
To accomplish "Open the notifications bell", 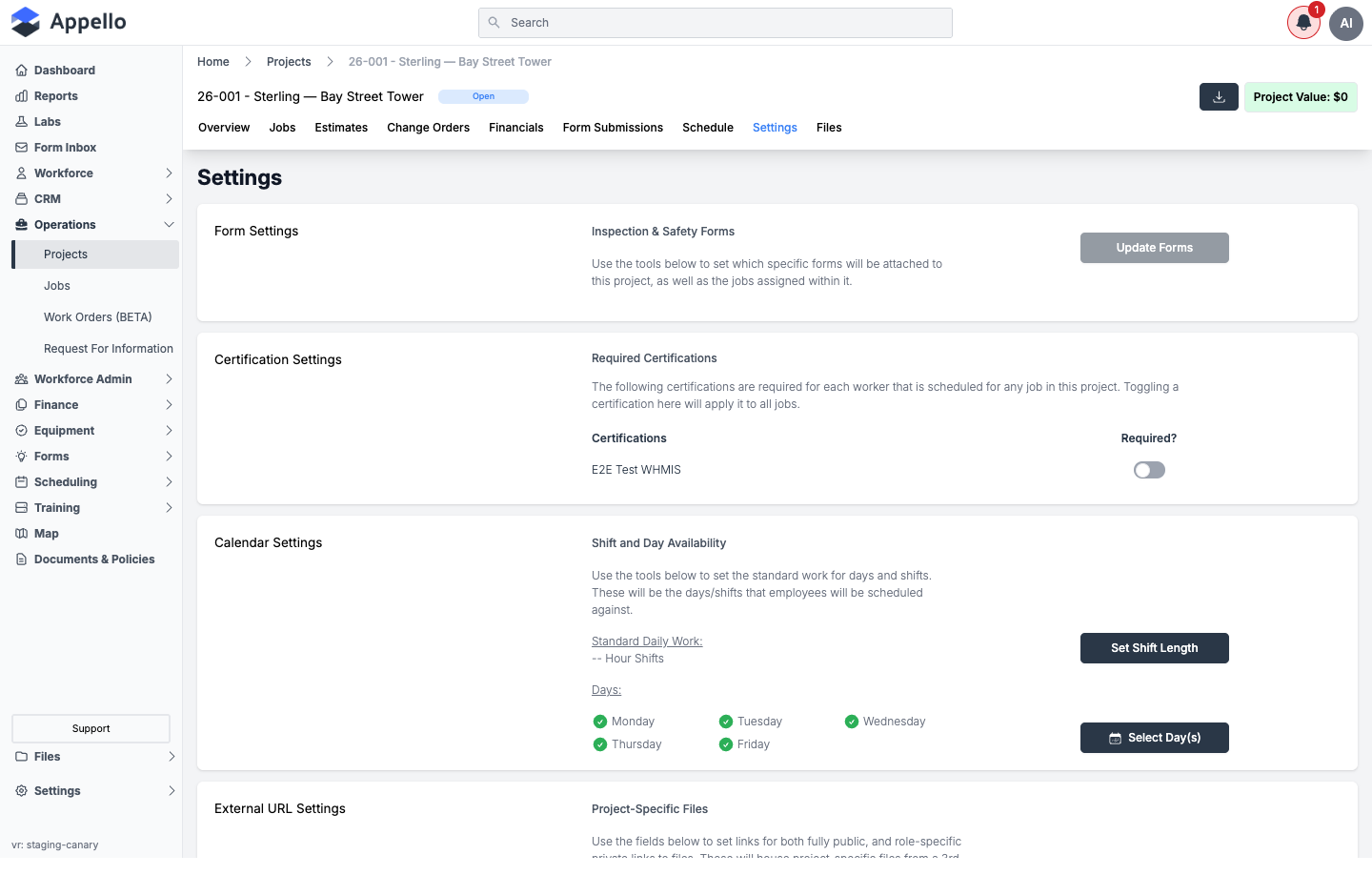I will 1303,23.
